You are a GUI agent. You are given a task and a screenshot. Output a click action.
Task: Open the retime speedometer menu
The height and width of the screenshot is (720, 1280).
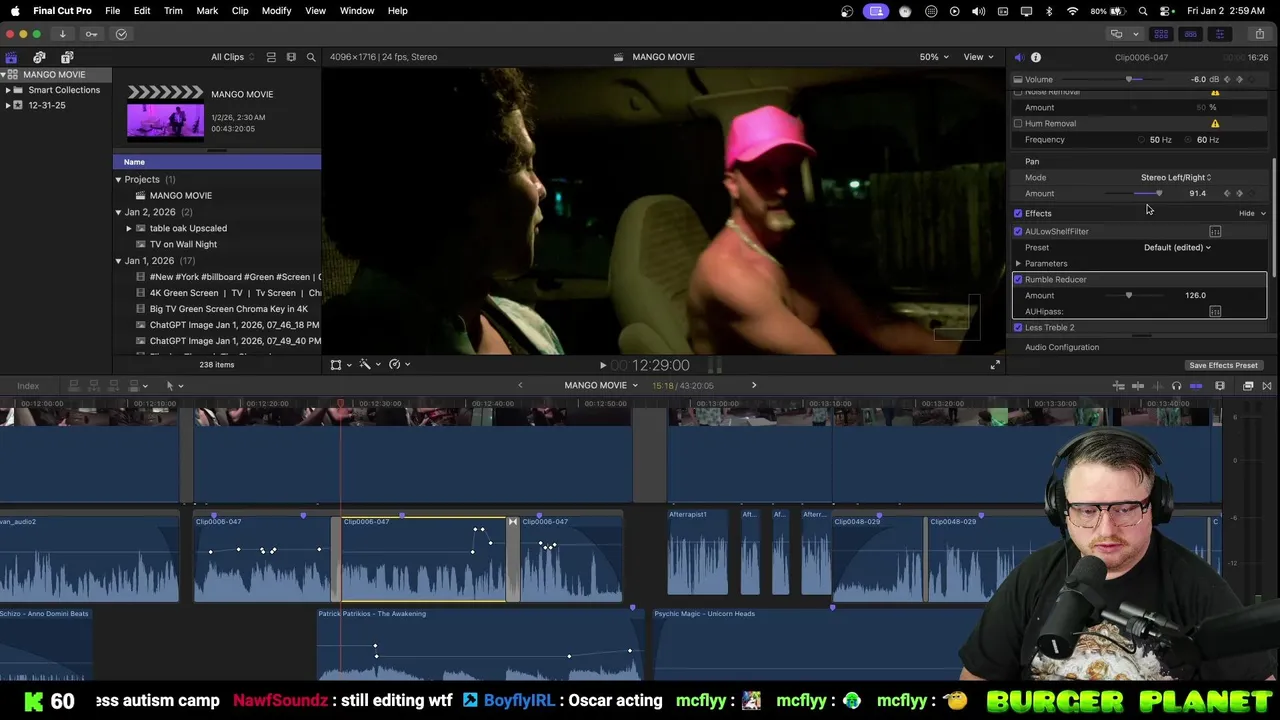[399, 365]
